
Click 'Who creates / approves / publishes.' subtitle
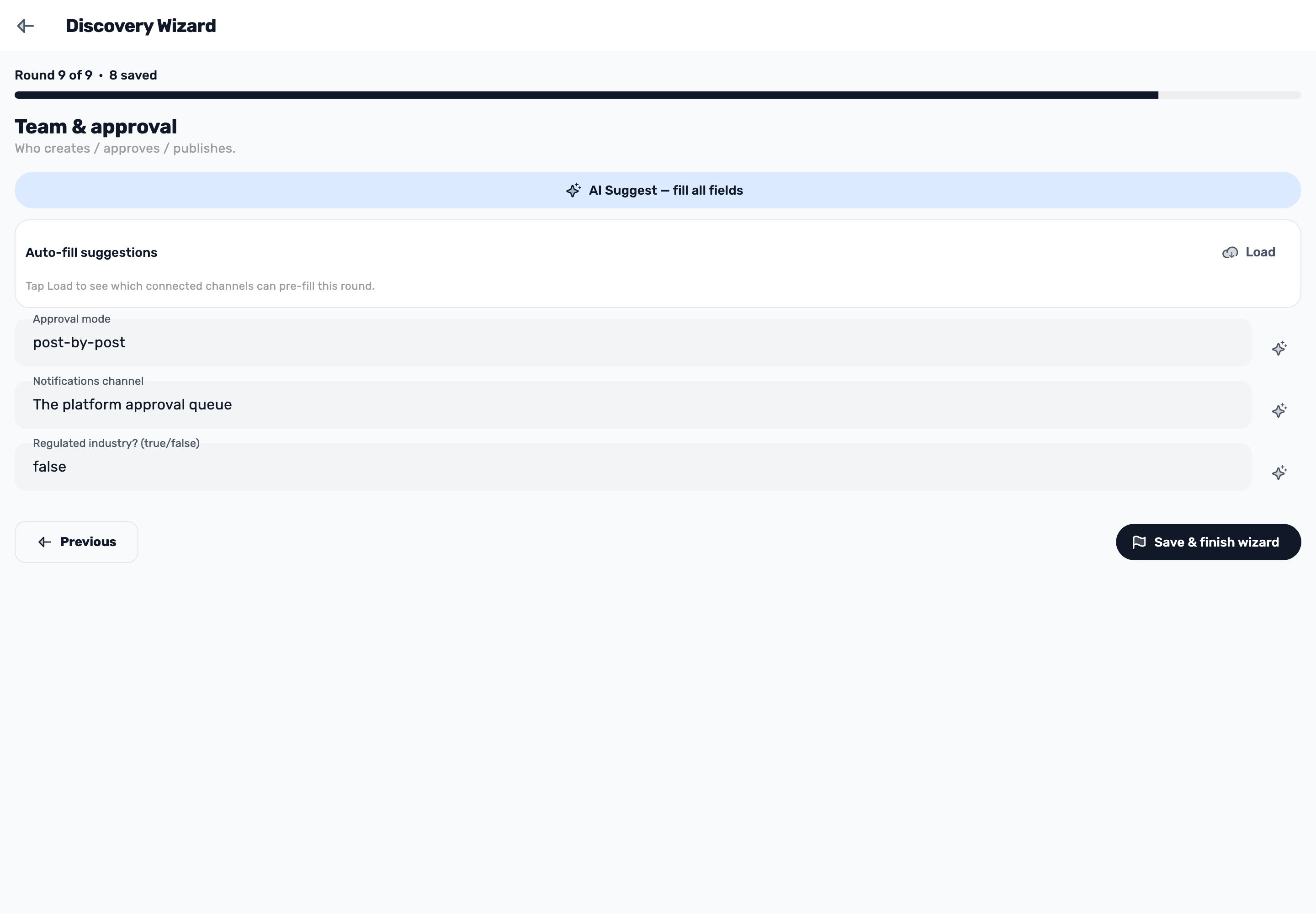[x=125, y=149]
